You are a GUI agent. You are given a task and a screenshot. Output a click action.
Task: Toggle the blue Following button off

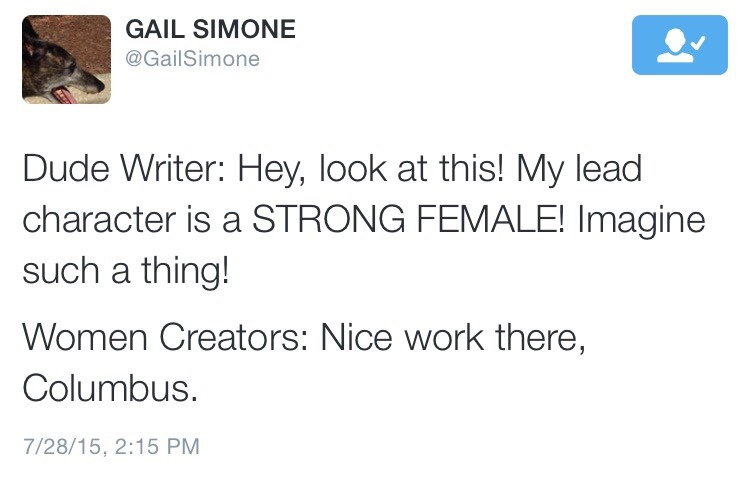pos(682,46)
